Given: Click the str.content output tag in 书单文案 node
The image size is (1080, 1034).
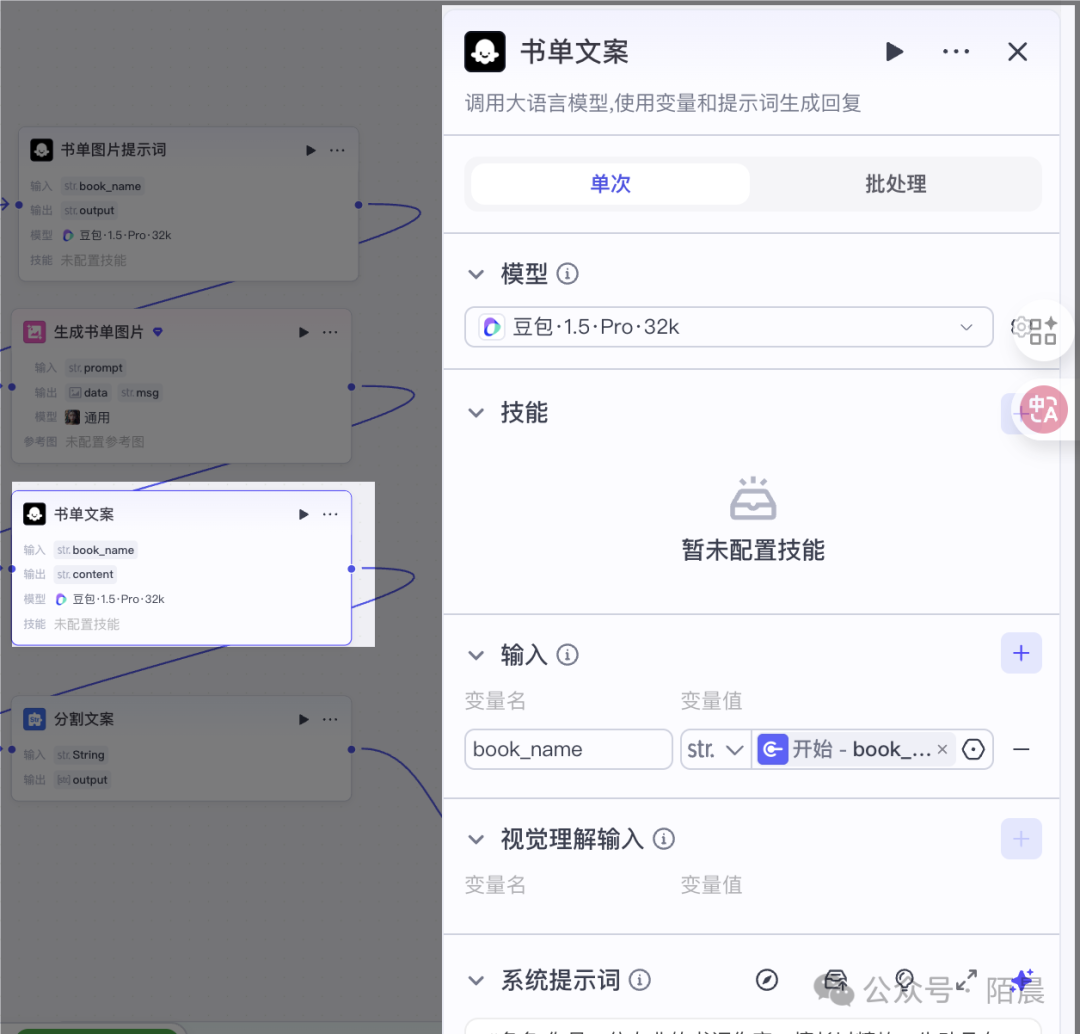Looking at the screenshot, I should (x=85, y=575).
